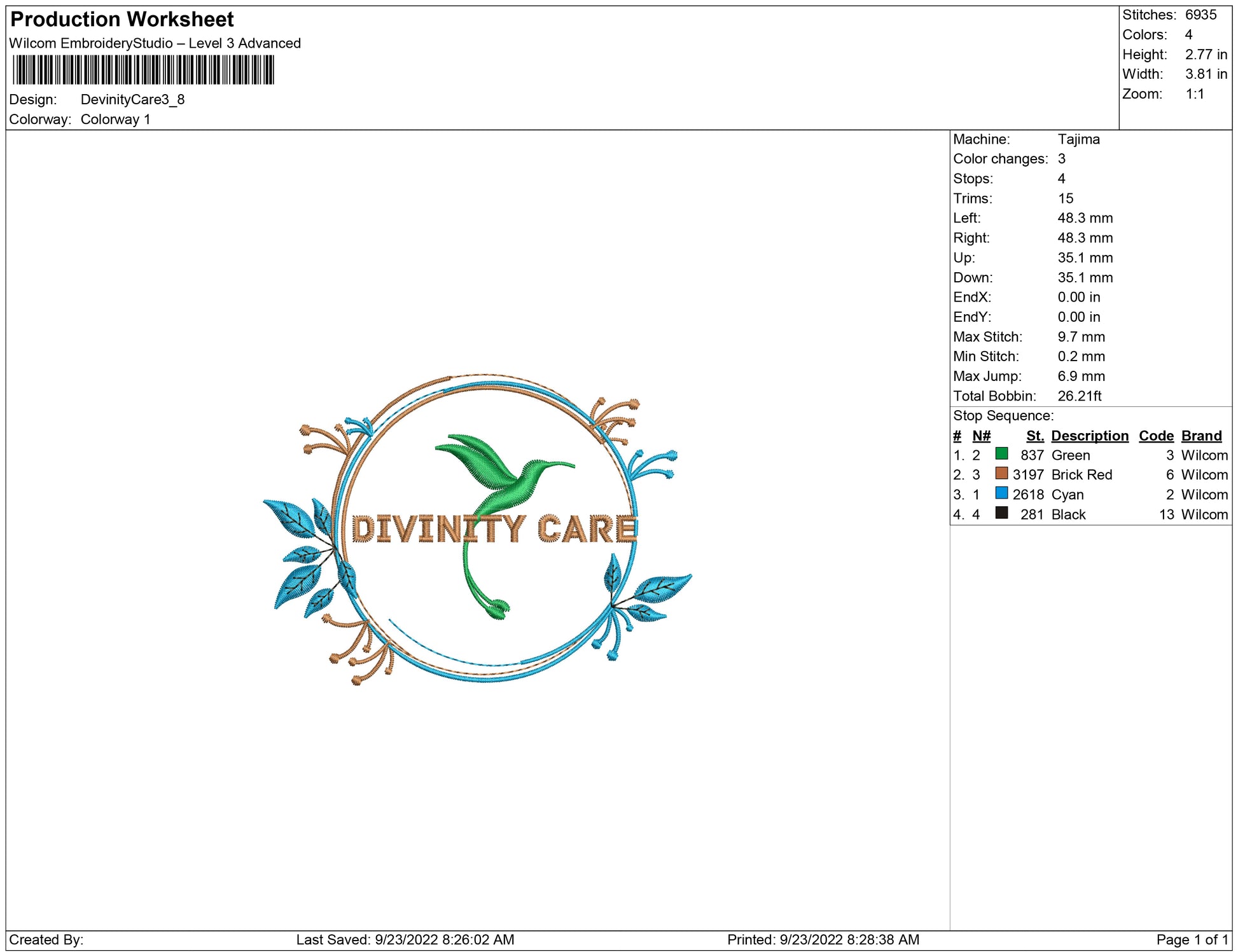Image resolution: width=1238 pixels, height=952 pixels.
Task: Click the Production Worksheet title
Action: 122,20
